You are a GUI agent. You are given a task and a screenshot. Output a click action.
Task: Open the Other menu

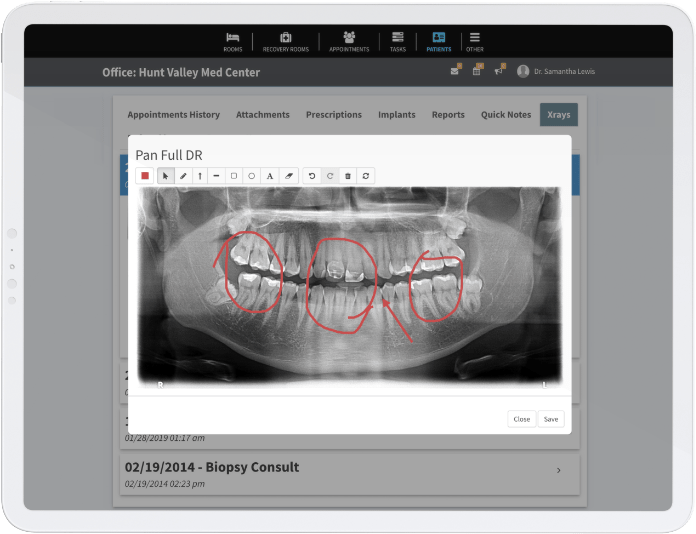coord(475,42)
